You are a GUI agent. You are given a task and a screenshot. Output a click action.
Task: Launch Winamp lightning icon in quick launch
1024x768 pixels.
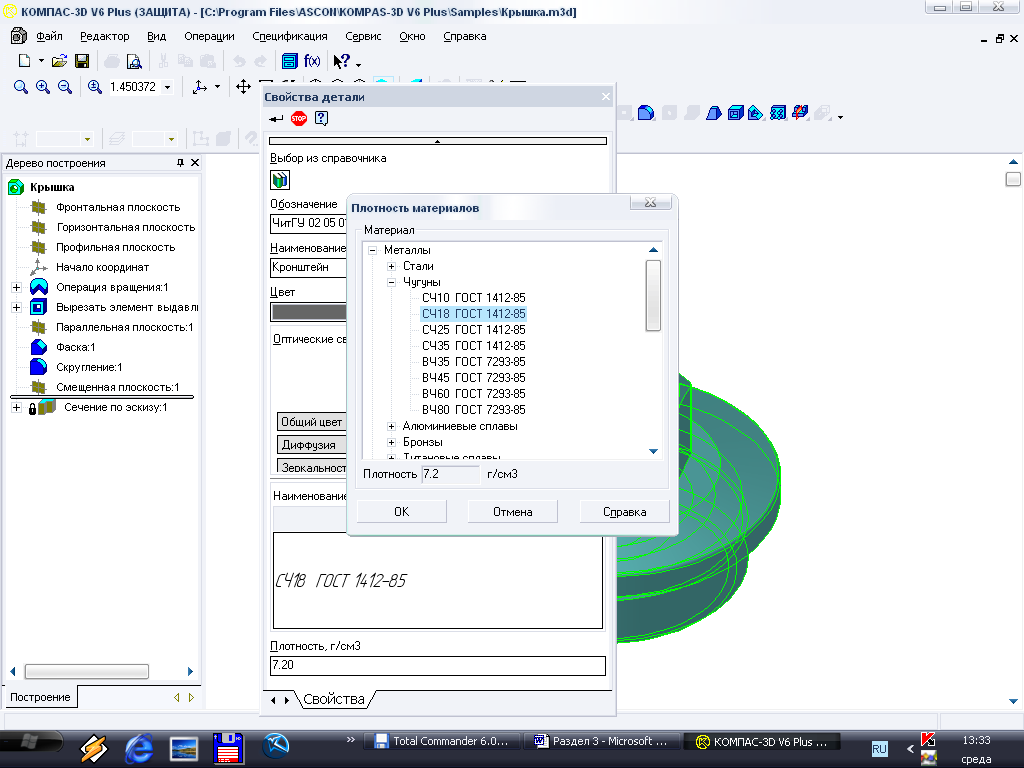(x=93, y=748)
